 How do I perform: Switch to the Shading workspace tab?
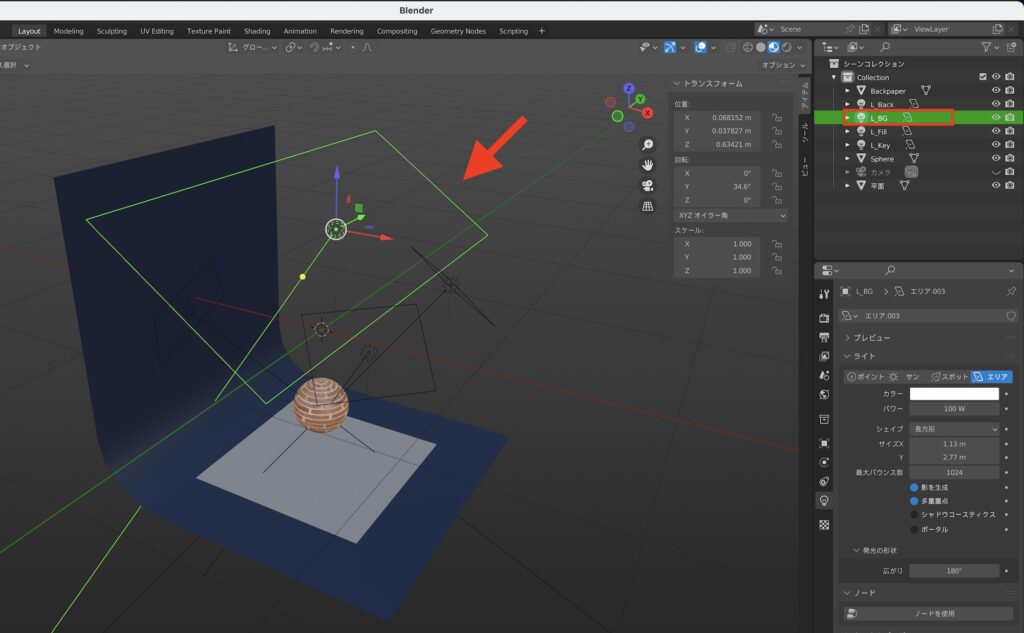click(x=257, y=30)
